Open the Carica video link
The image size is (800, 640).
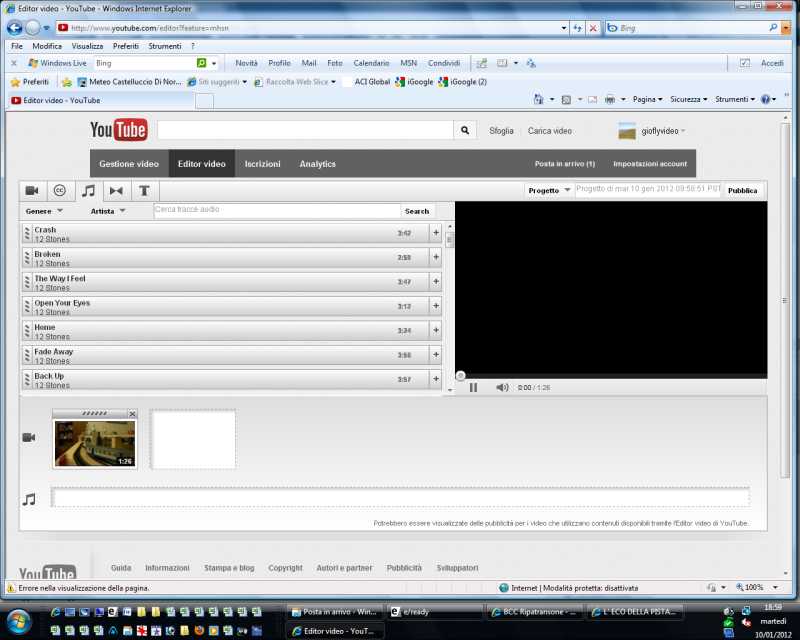click(x=549, y=131)
